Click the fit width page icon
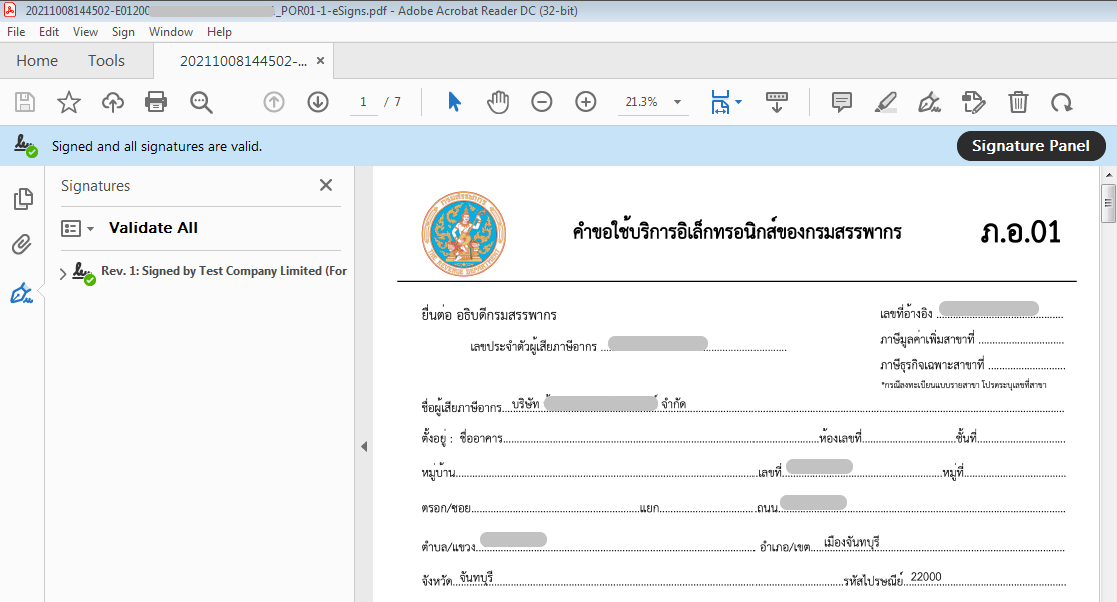The width and height of the screenshot is (1117, 602). pos(720,102)
